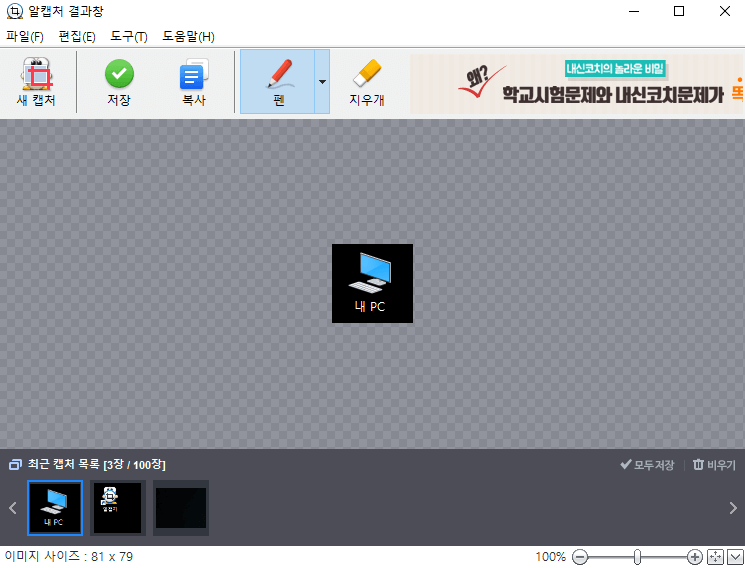
Task: Open the 편집(E) menu
Action: pyautogui.click(x=77, y=37)
